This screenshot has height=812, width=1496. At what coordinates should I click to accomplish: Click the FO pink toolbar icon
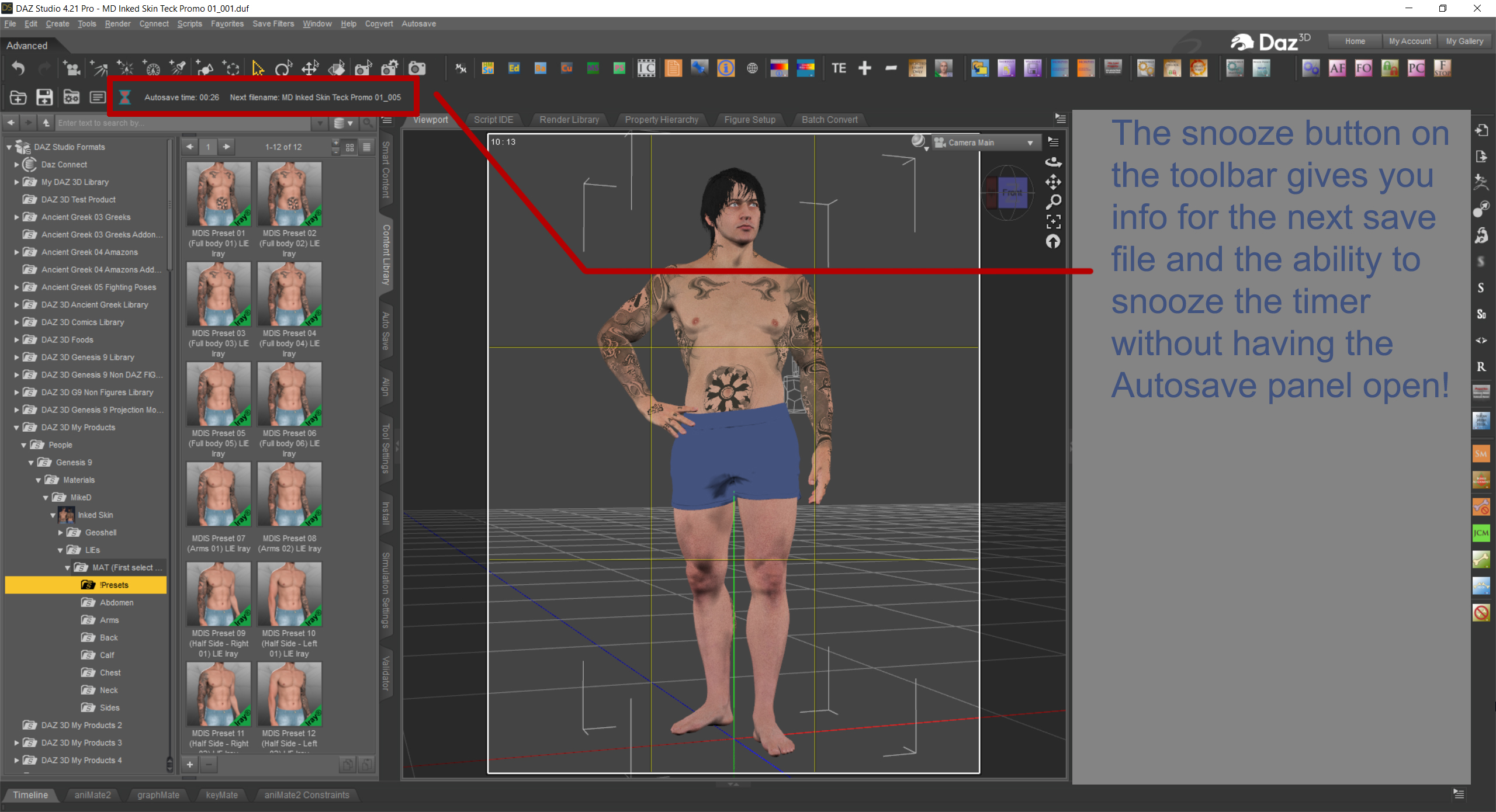point(1363,68)
